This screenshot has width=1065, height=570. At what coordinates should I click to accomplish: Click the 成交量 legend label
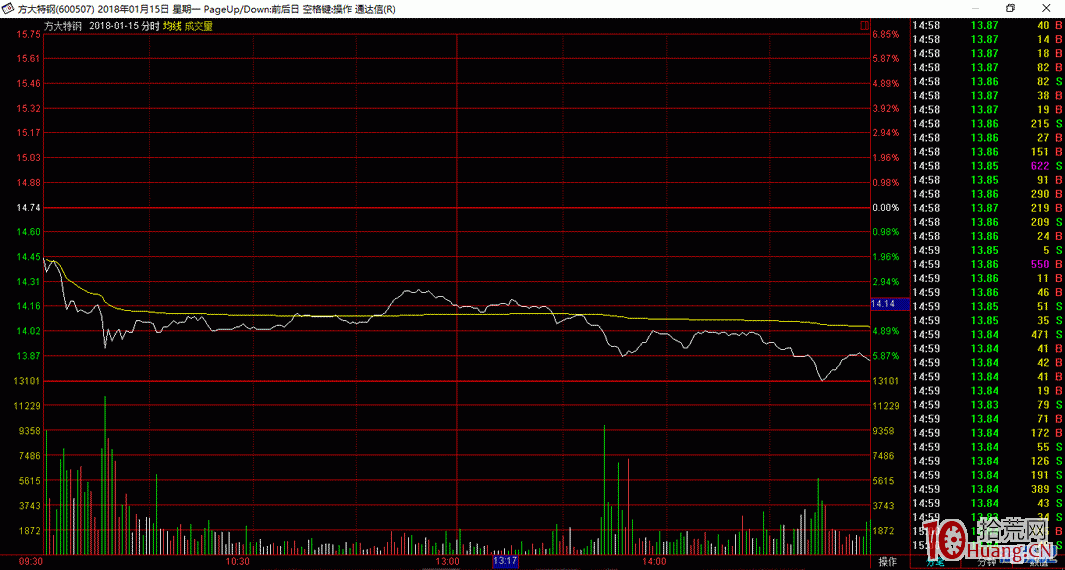click(x=198, y=26)
